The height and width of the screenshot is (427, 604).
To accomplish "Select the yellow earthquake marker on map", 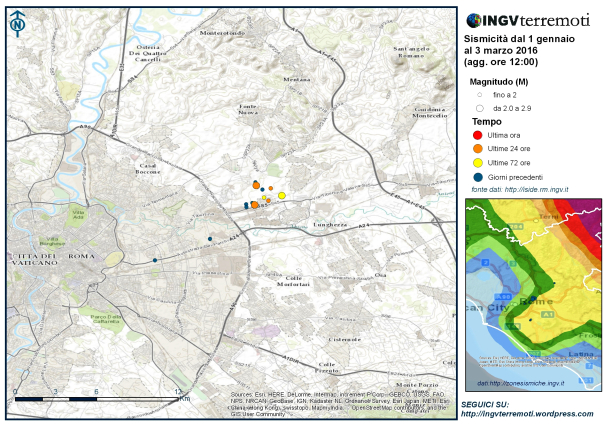I will point(282,196).
